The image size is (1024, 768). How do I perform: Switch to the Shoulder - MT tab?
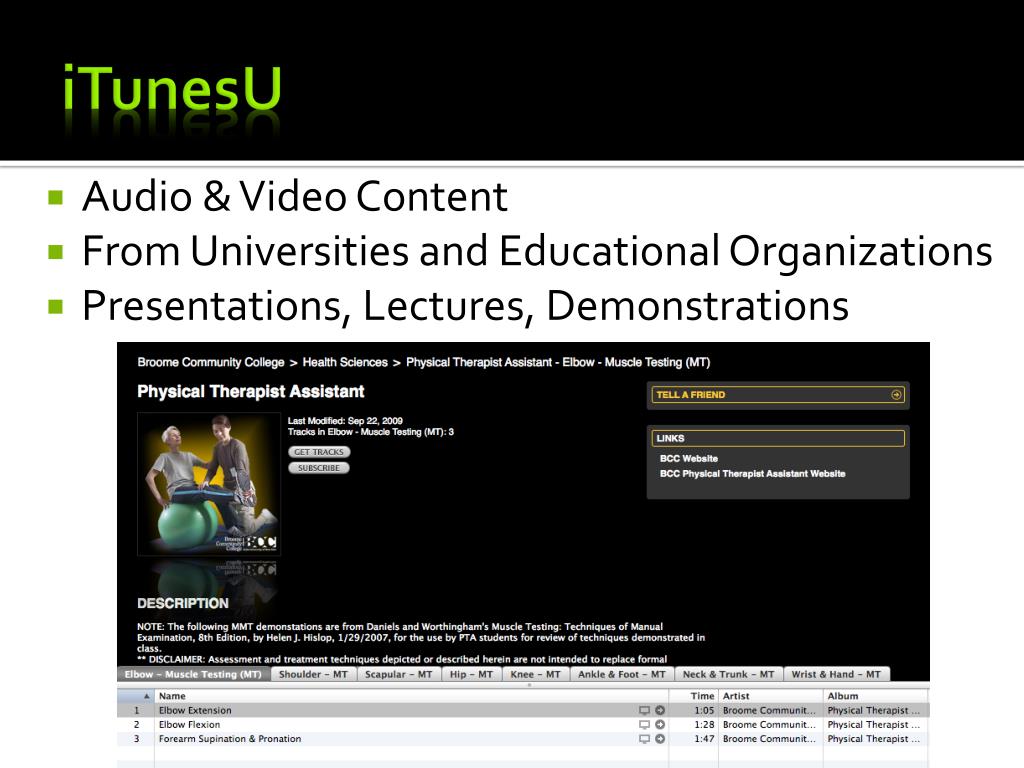313,674
